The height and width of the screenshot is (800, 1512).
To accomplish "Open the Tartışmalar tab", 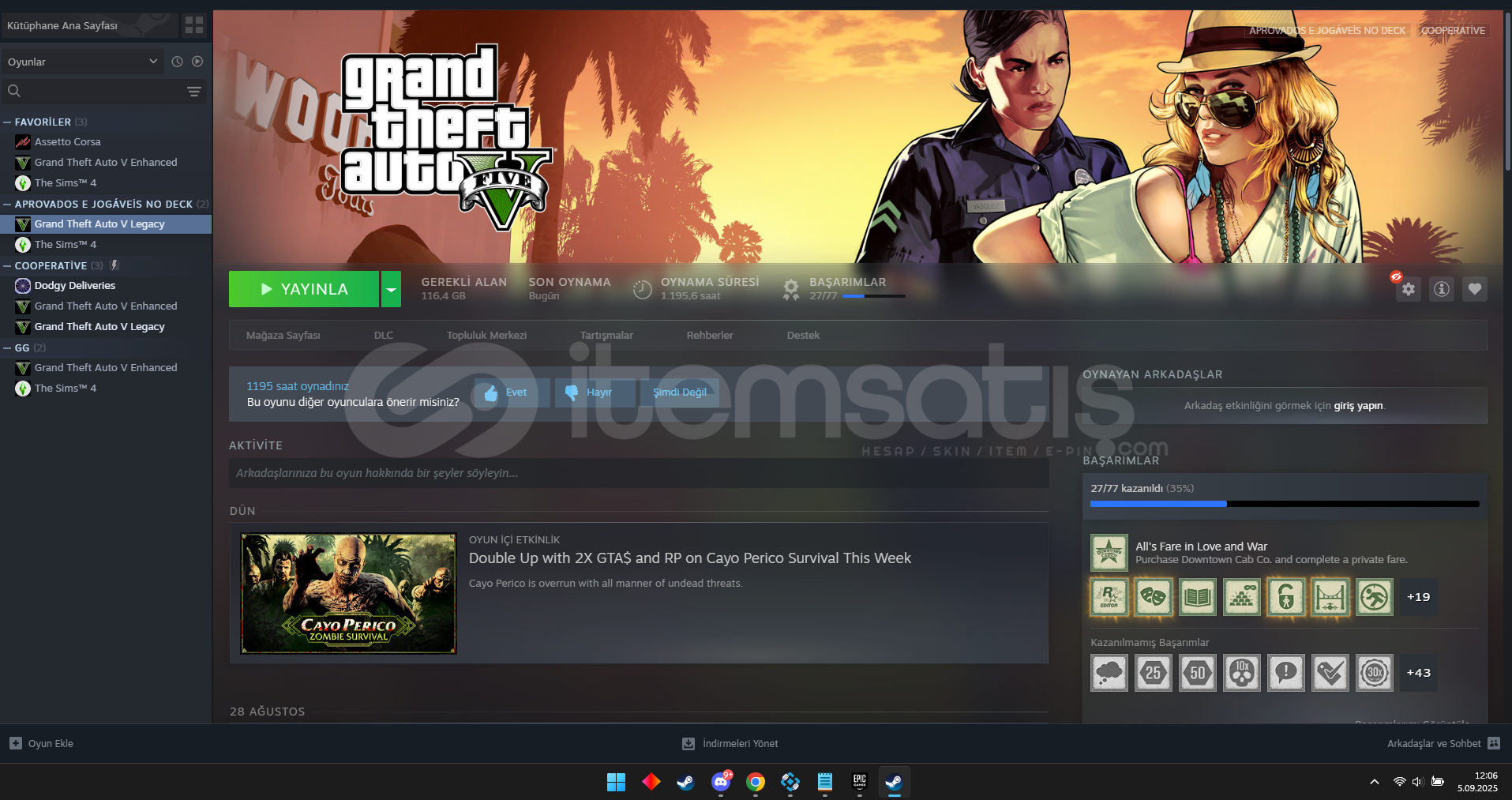I will (606, 336).
